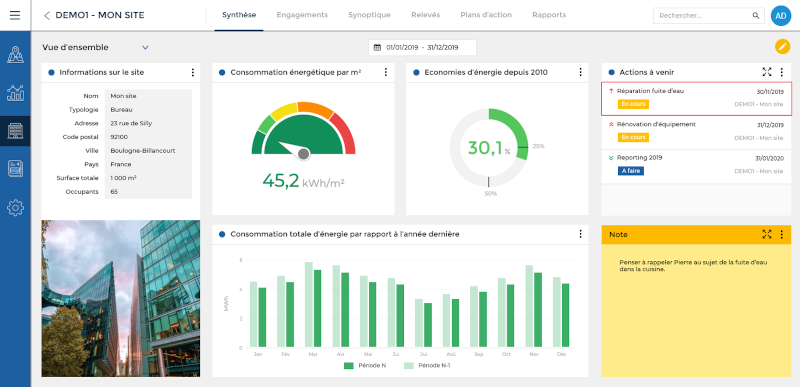
Task: Select the building sites sidebar icon
Action: 15,131
